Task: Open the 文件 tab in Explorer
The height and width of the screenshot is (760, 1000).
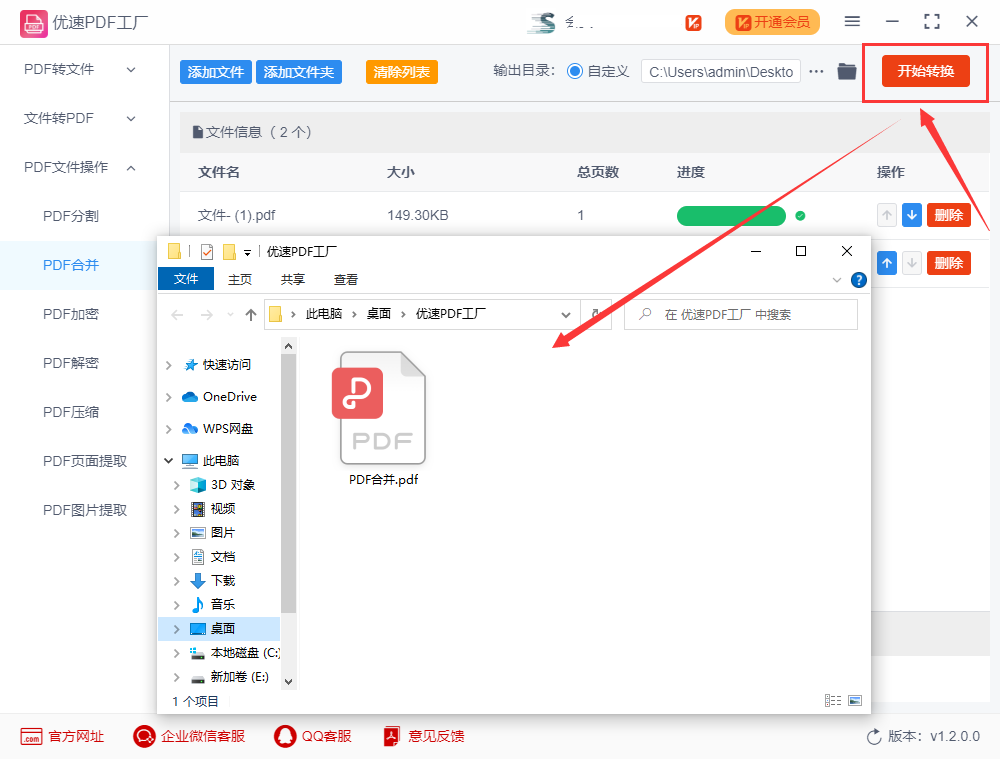Action: pyautogui.click(x=186, y=279)
